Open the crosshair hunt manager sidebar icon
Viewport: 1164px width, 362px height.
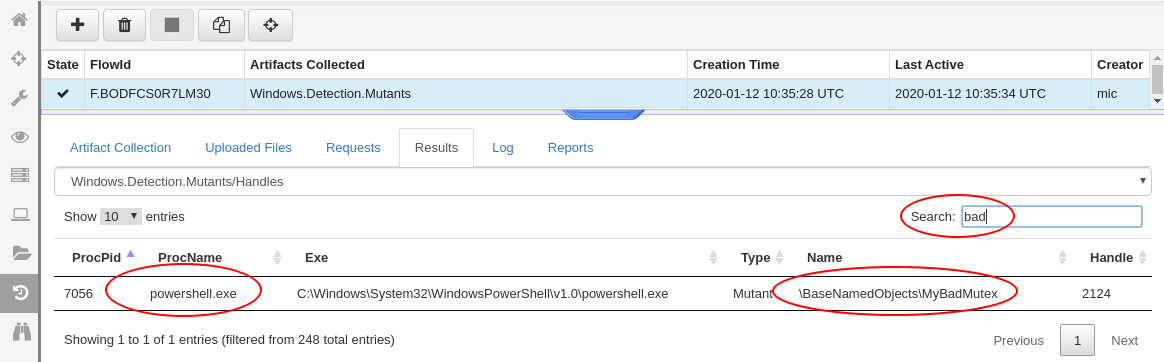click(20, 59)
